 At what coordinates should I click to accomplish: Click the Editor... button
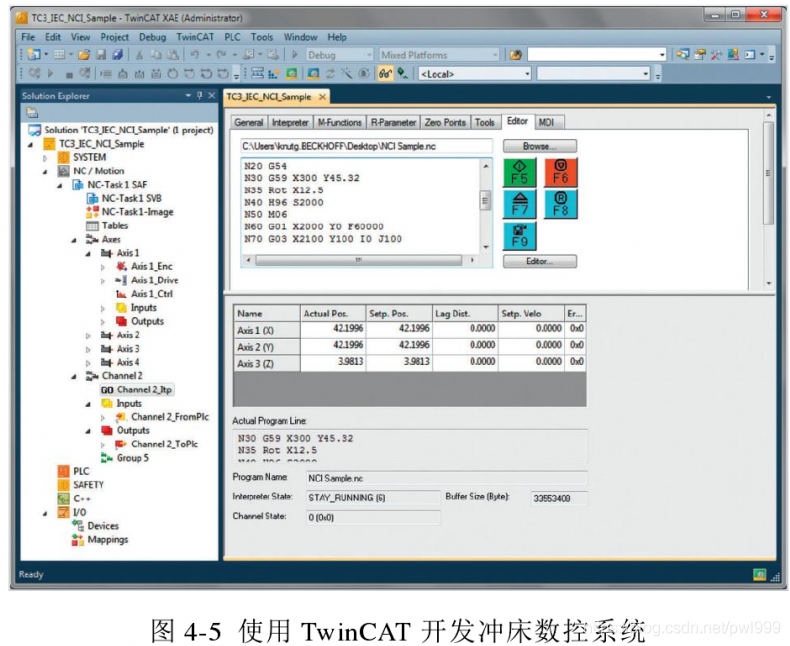[540, 261]
